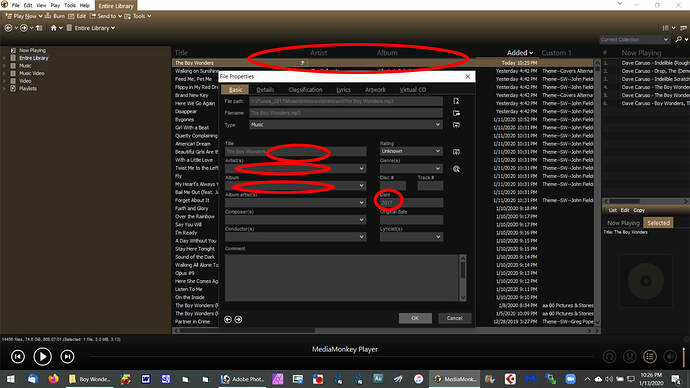Click into the Disc # field
This screenshot has height=388, width=690.
393,186
